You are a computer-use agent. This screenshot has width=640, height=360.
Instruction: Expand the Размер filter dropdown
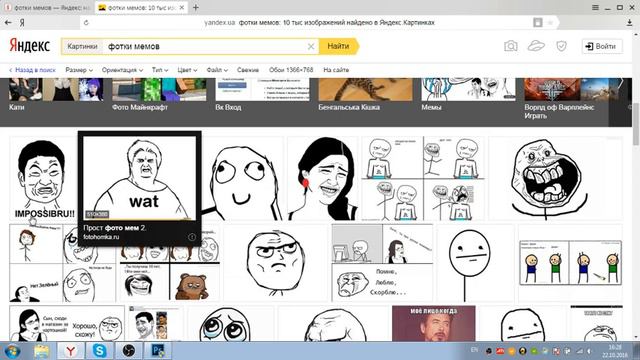pos(79,70)
